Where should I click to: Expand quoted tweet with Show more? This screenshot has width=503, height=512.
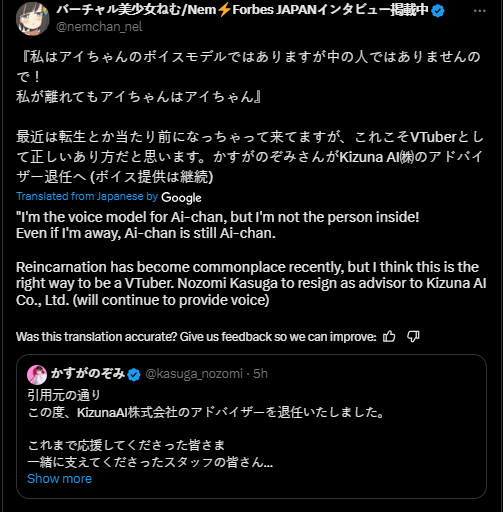(x=59, y=479)
